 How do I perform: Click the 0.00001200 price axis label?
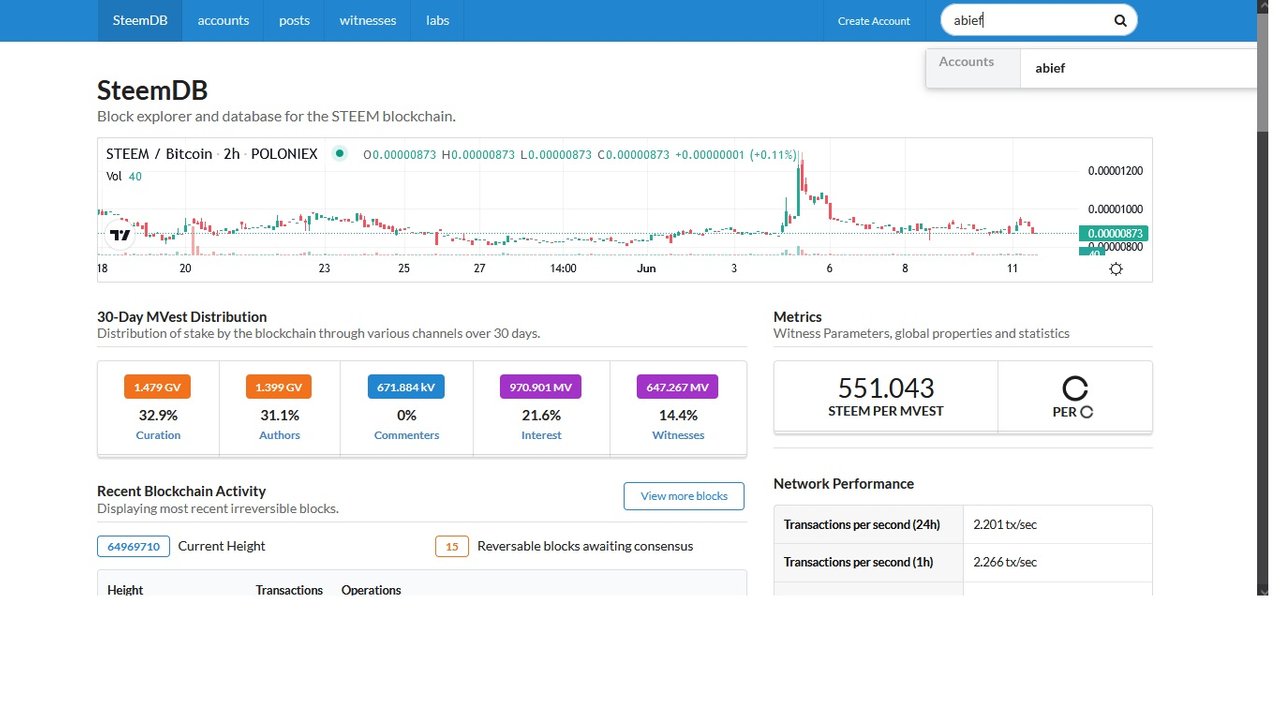[1115, 171]
